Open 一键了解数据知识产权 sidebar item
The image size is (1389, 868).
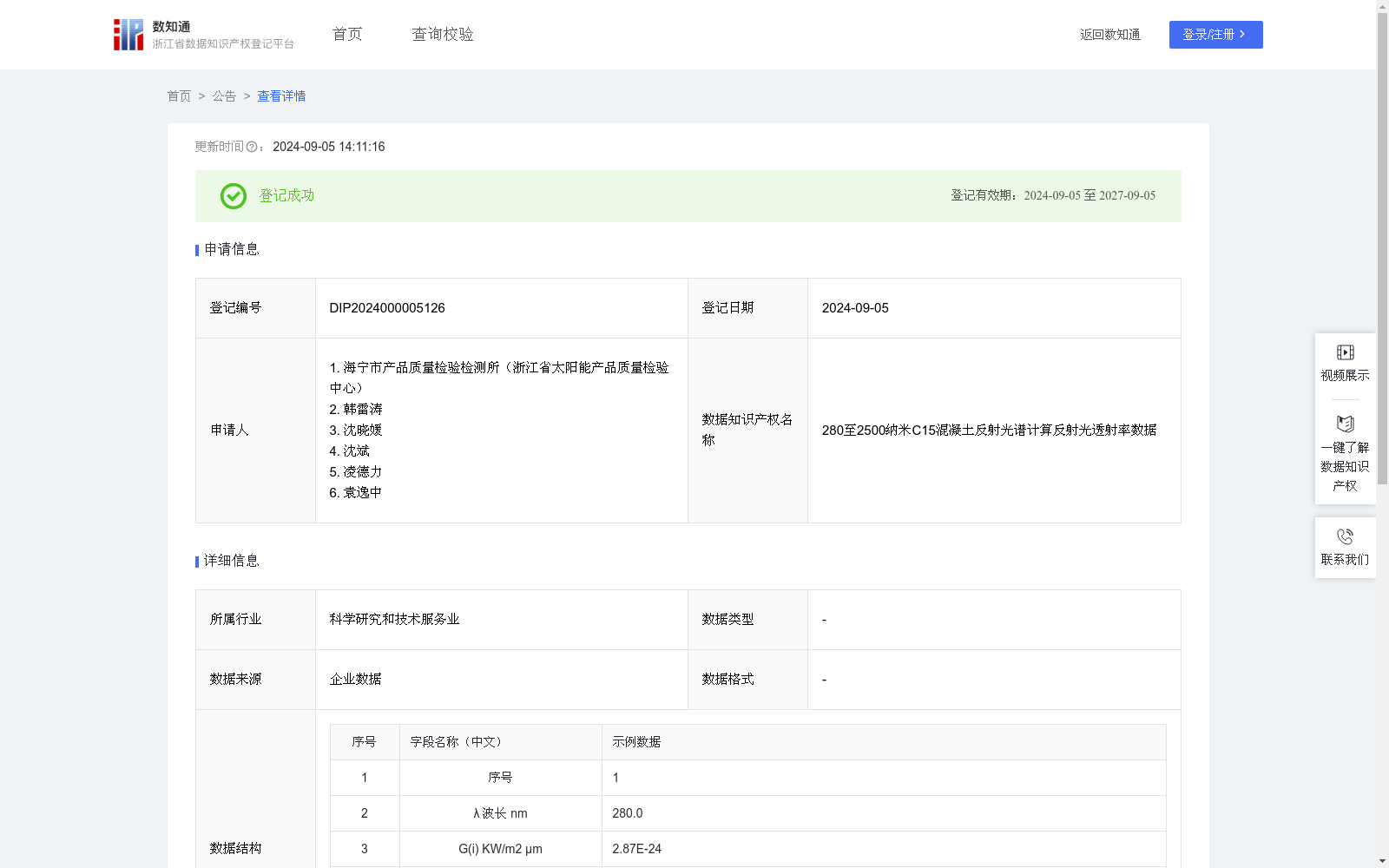pos(1345,454)
